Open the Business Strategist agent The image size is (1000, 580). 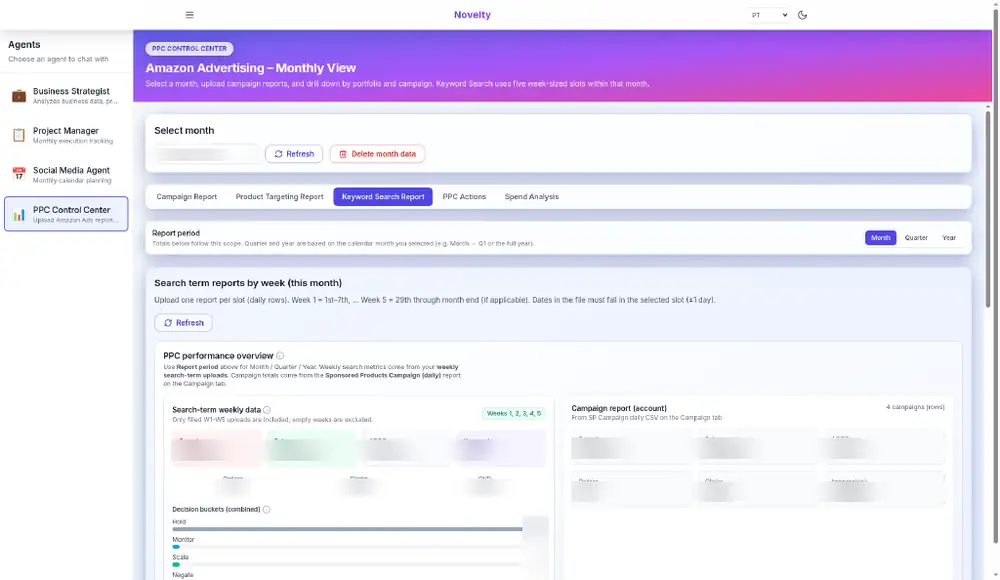click(x=66, y=96)
